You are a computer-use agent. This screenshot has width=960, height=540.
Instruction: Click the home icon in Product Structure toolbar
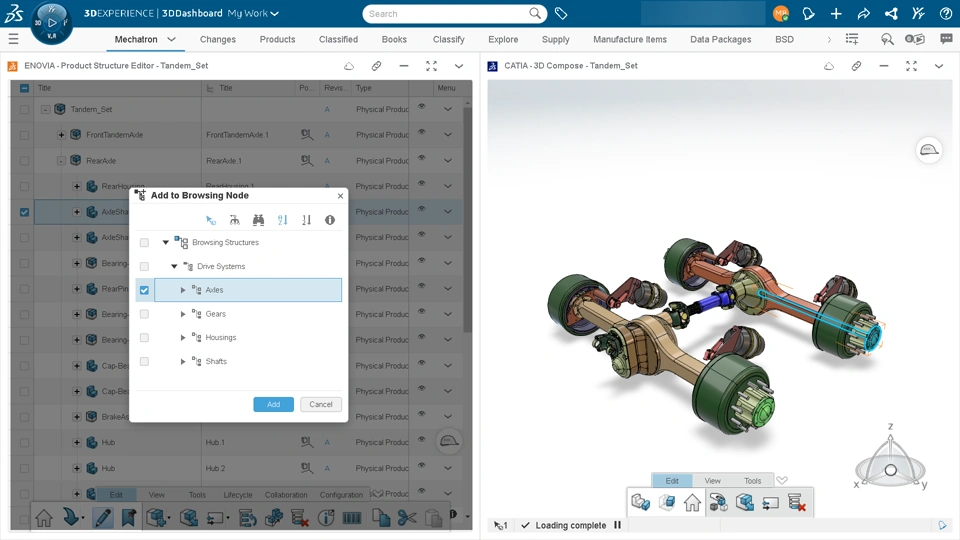44,518
